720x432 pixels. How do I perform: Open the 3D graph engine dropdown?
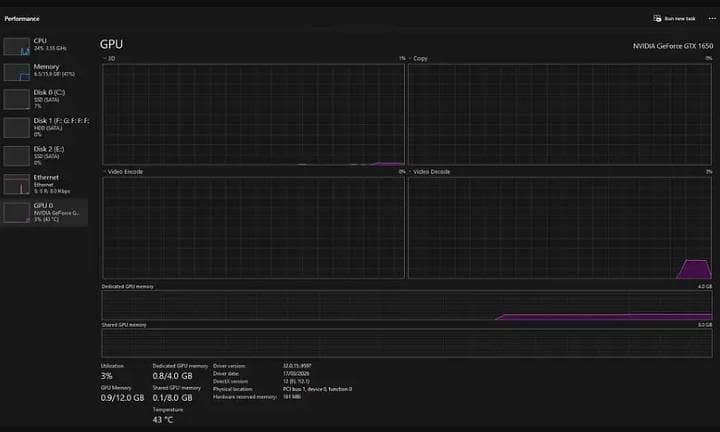[109, 58]
